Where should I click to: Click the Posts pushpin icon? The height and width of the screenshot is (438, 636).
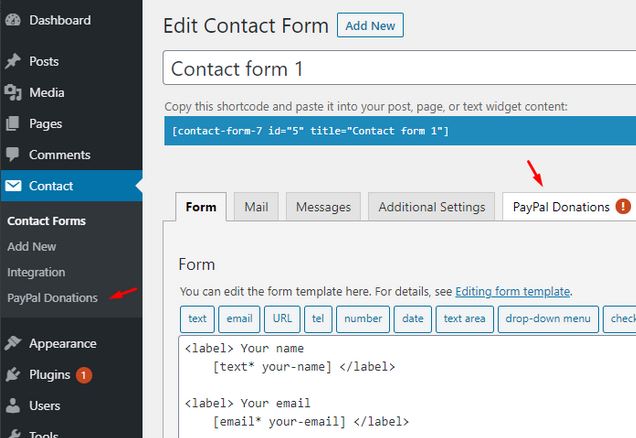point(13,61)
